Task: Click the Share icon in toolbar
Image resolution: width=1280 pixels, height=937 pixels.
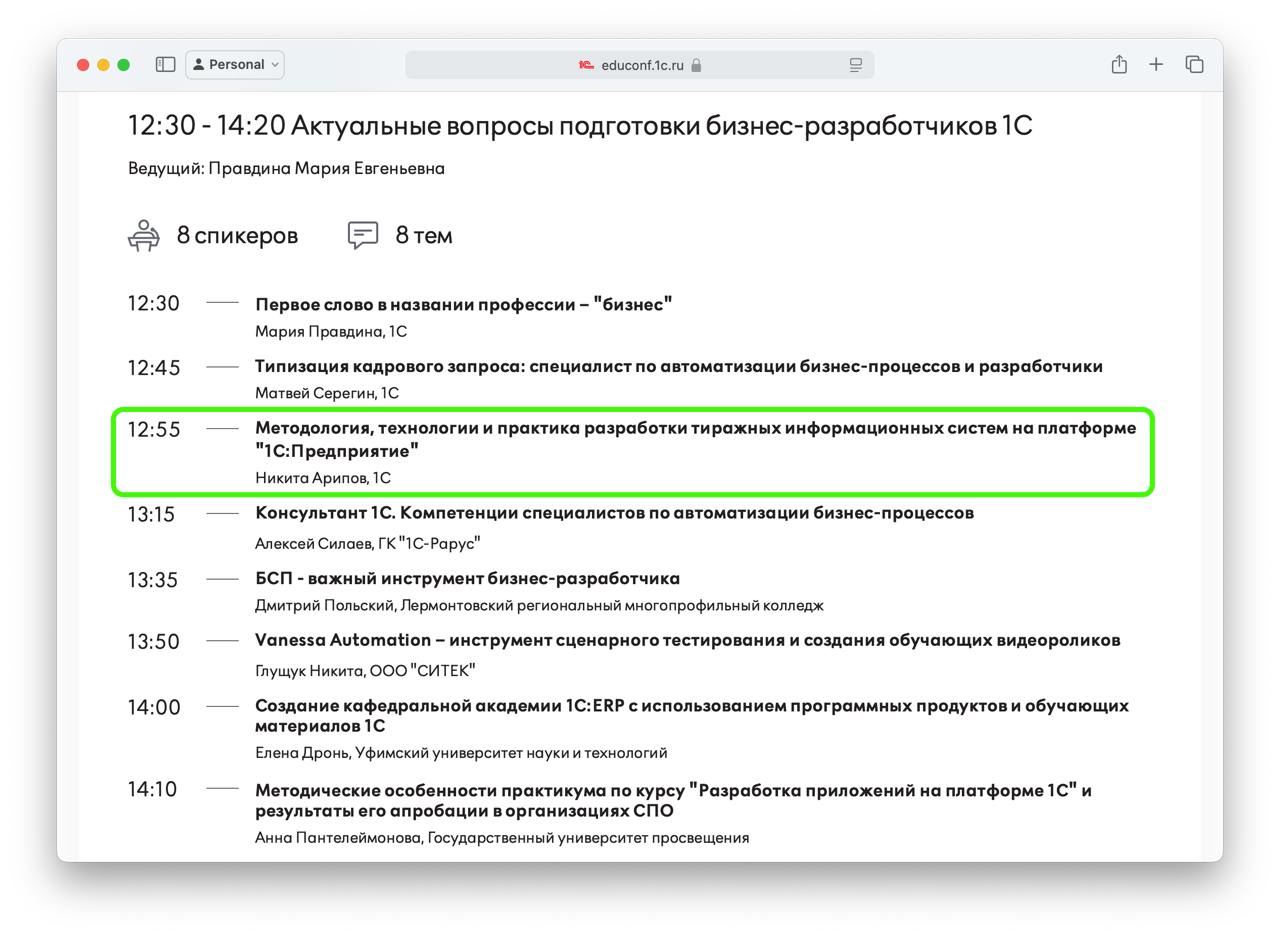Action: (x=1119, y=64)
